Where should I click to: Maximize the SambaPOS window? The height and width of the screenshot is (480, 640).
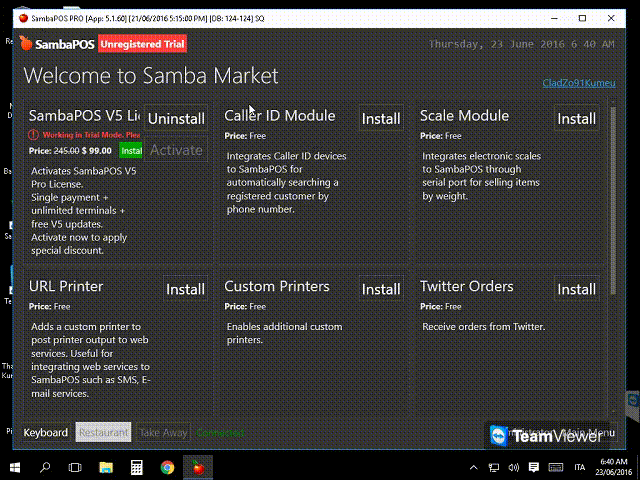pos(582,18)
